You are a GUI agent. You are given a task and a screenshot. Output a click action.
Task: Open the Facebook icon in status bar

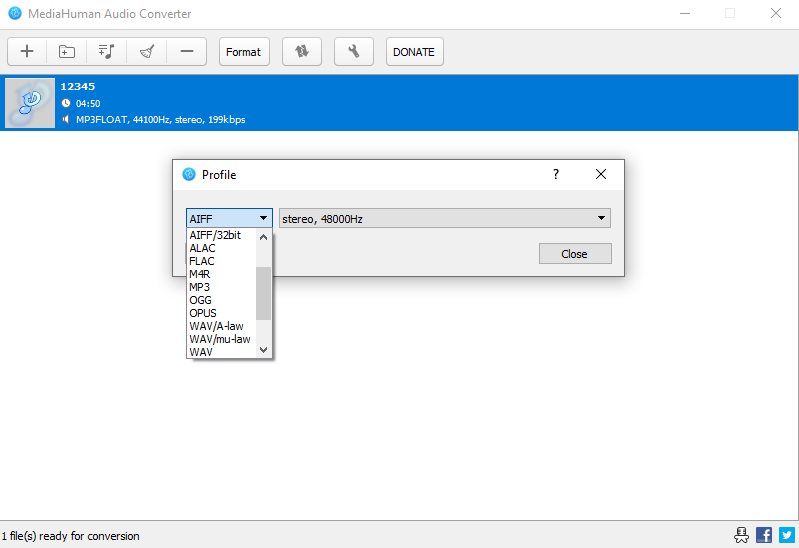[x=764, y=535]
